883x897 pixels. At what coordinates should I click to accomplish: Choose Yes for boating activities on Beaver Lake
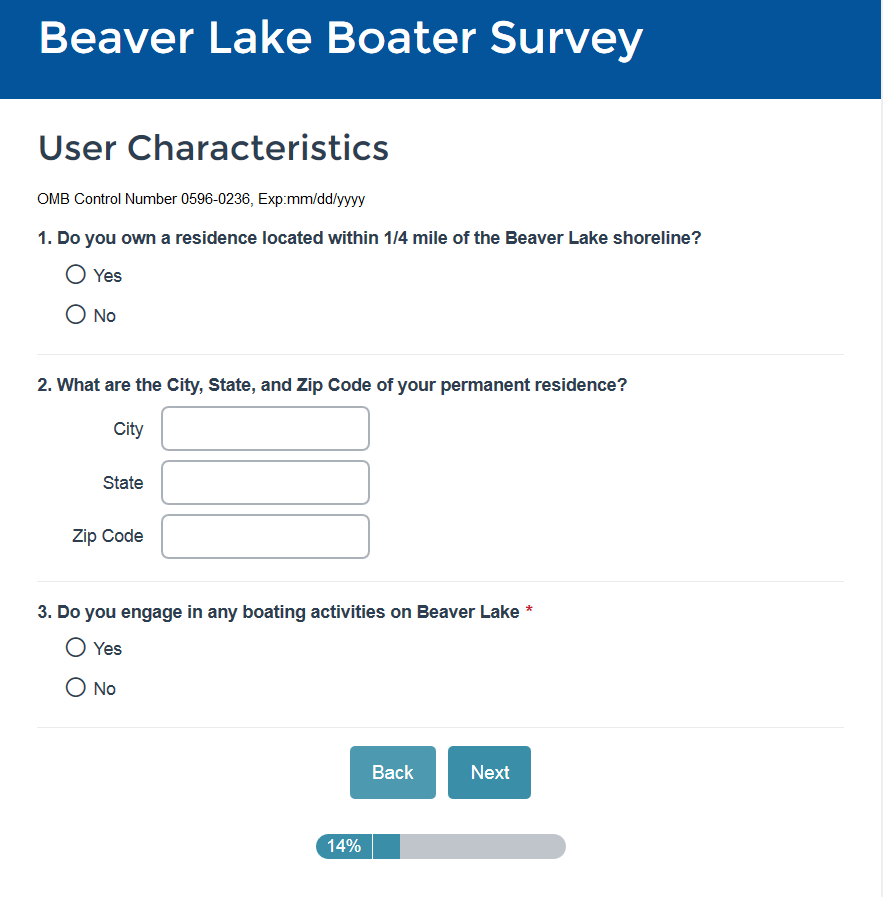coord(76,648)
